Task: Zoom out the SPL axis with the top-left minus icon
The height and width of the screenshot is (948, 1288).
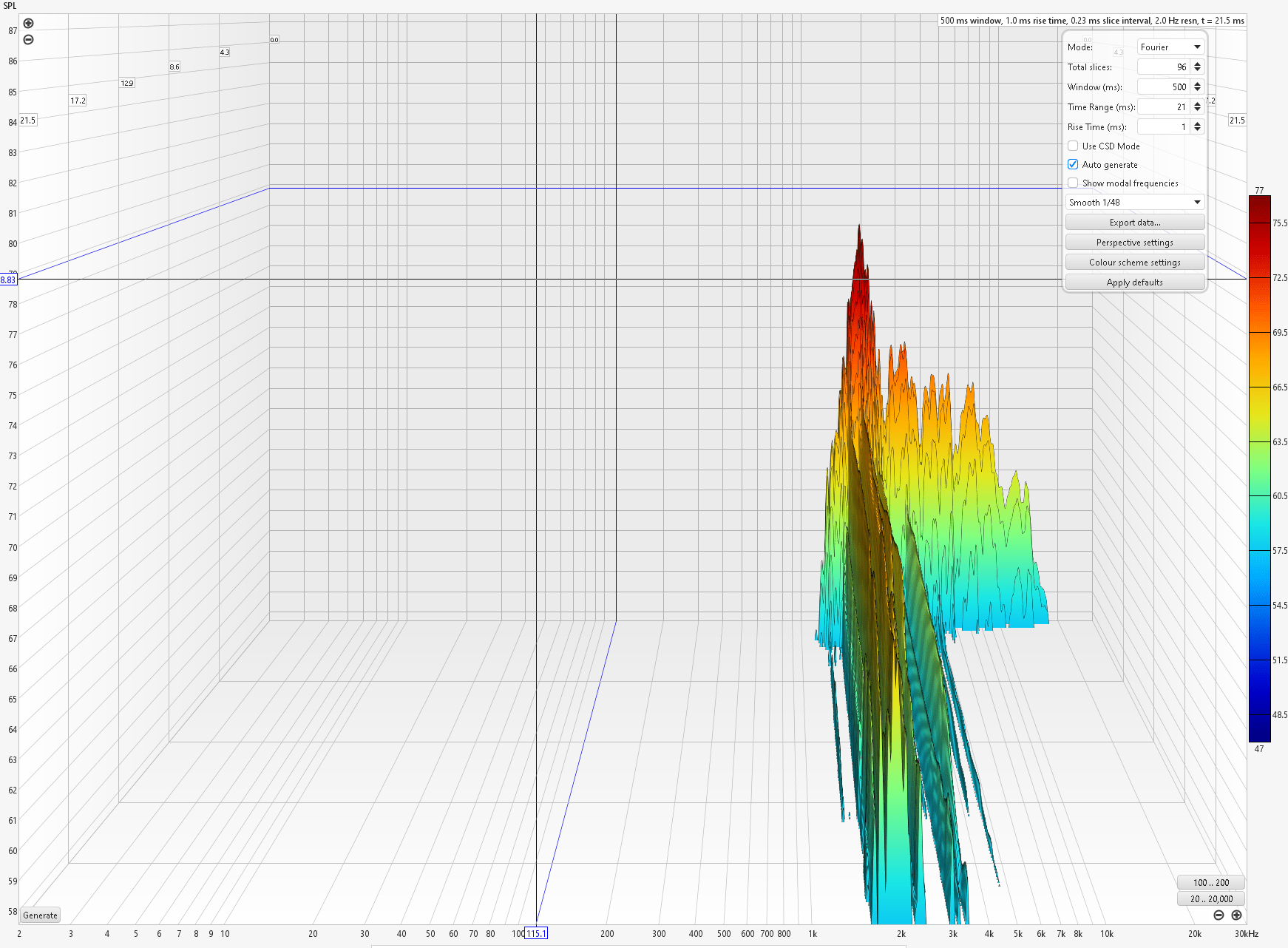Action: (28, 40)
